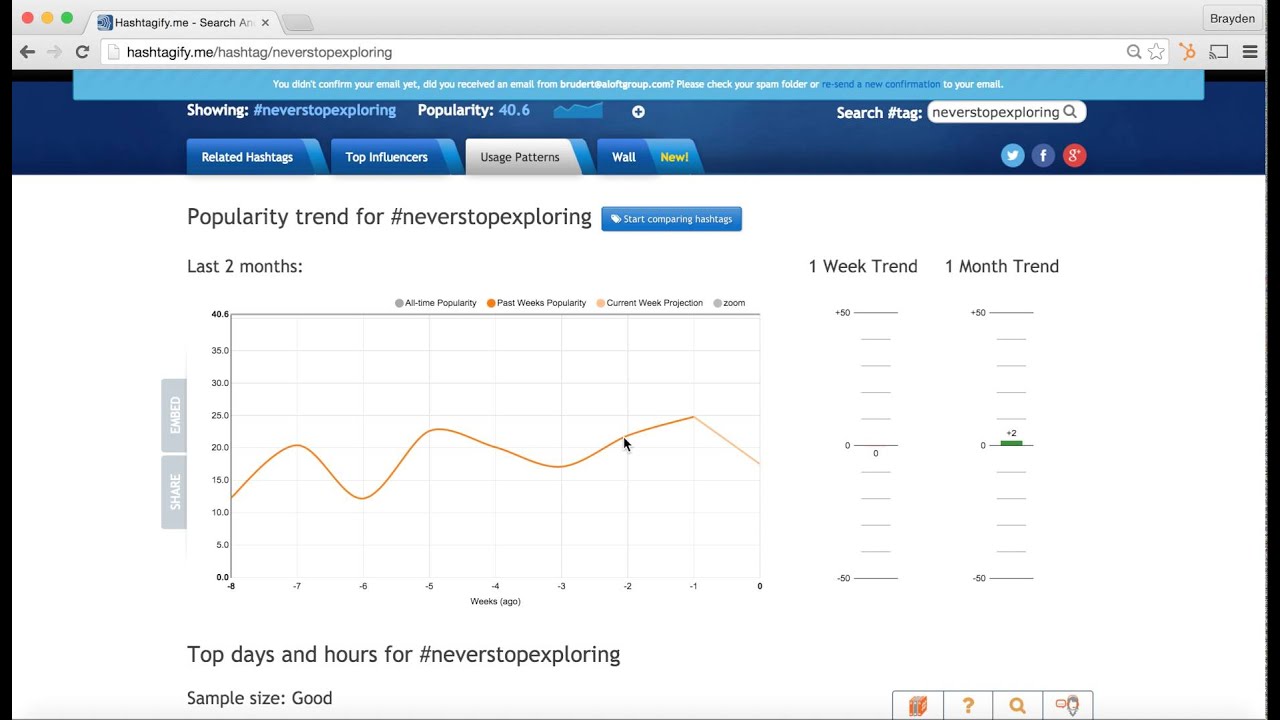The height and width of the screenshot is (720, 1280).
Task: Bookmark this page with the star icon
Action: tap(1156, 52)
